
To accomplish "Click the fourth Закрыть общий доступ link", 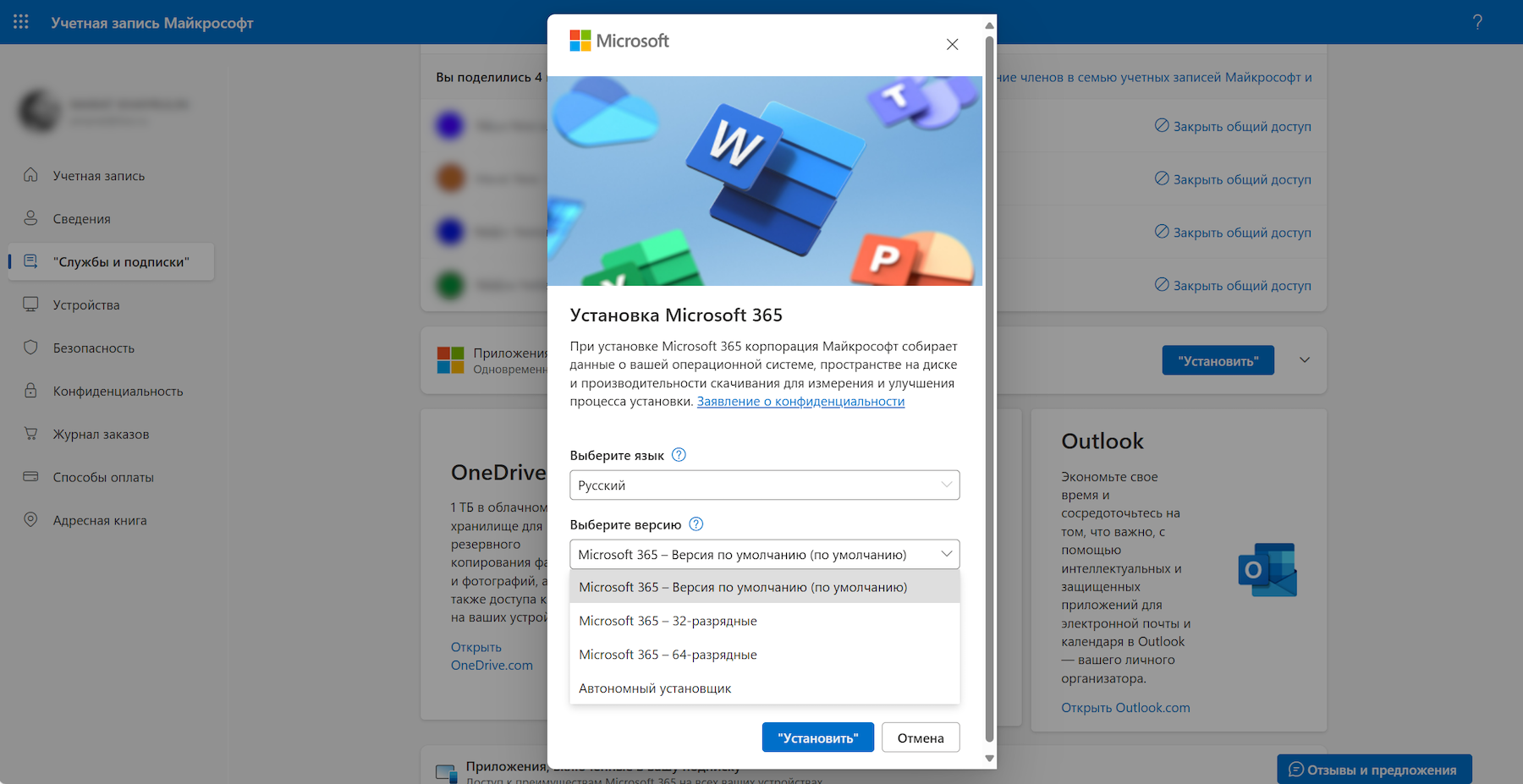I will 1233,286.
